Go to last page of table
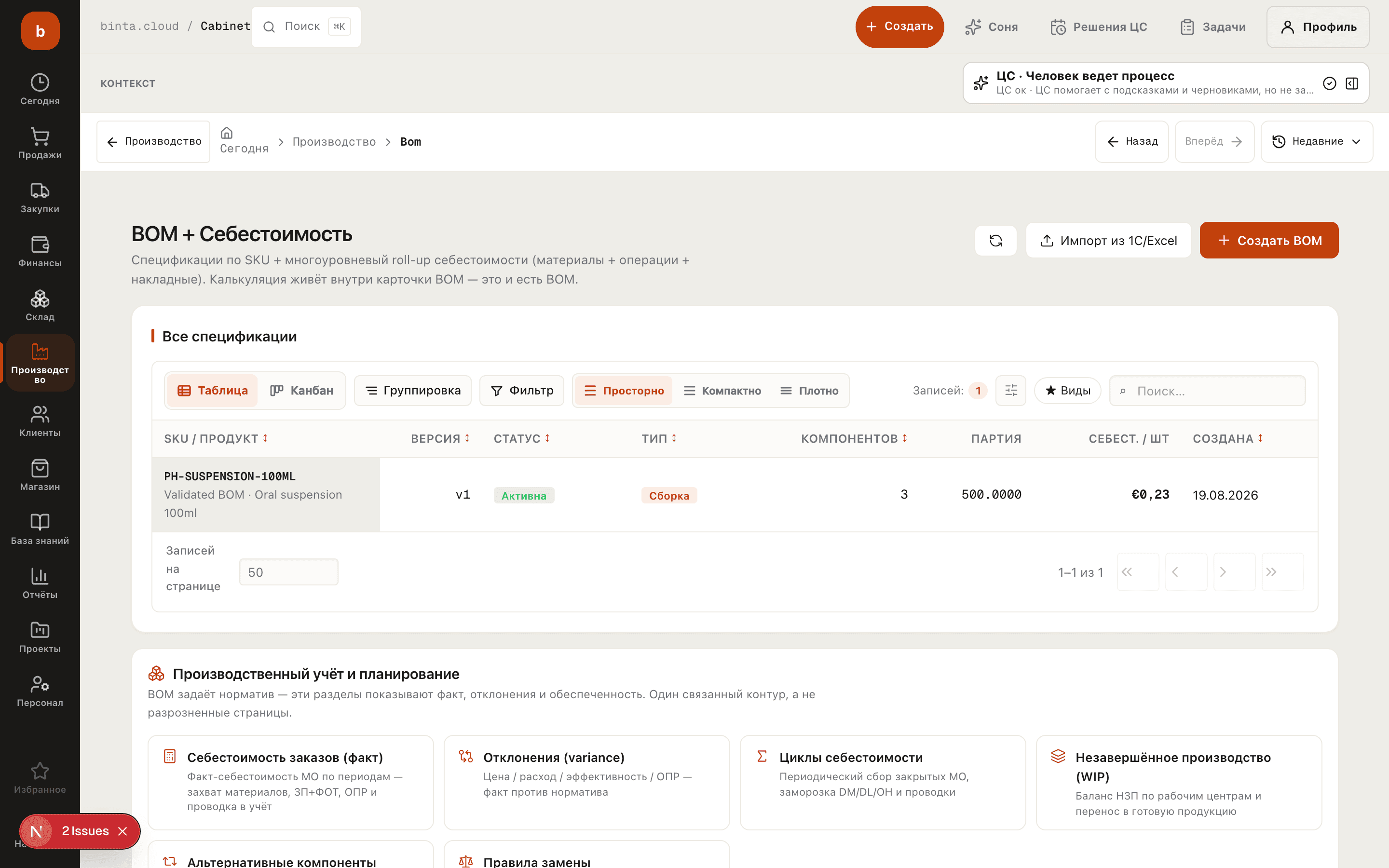 1282,572
